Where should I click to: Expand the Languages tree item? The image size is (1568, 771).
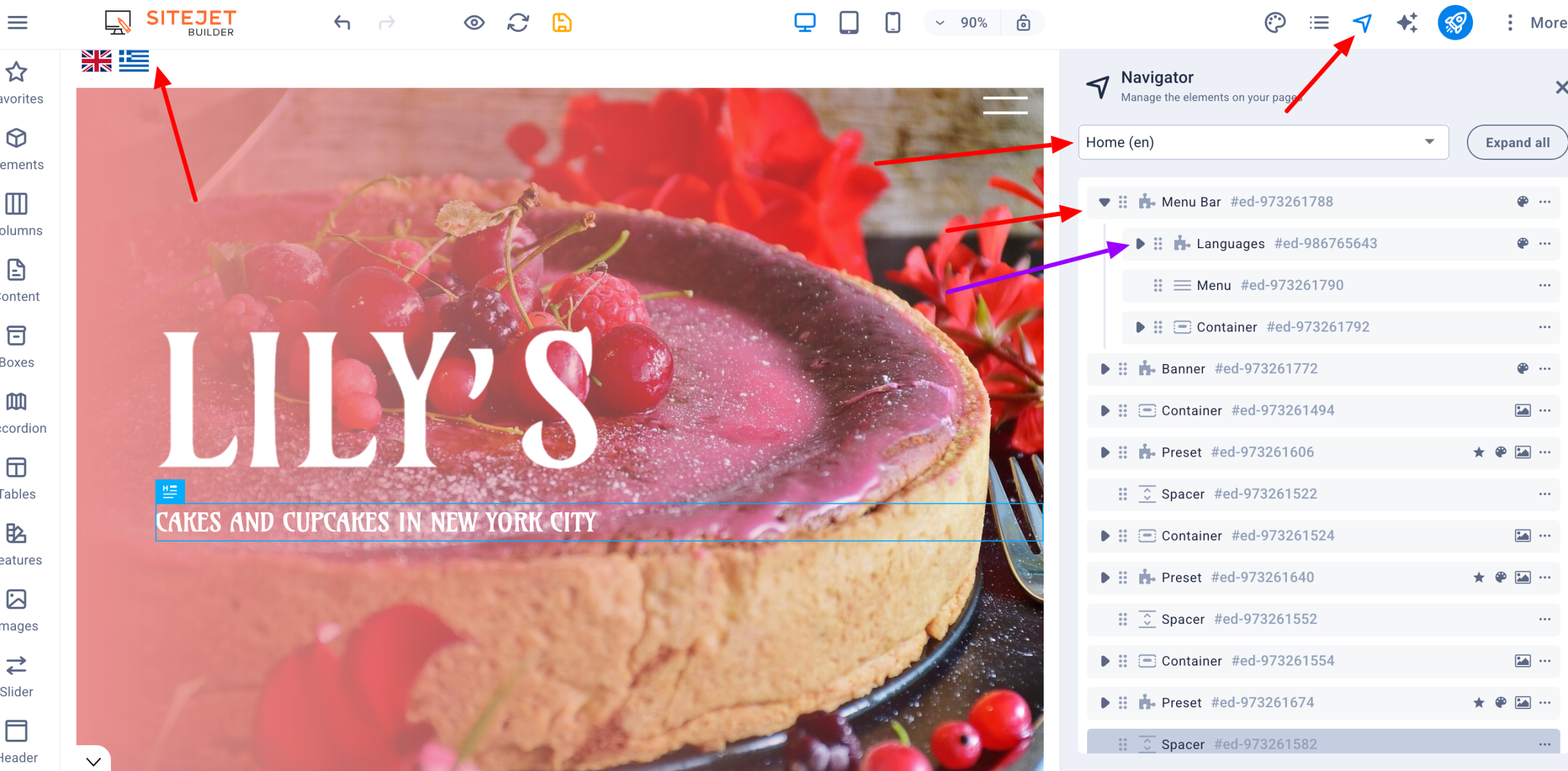[1140, 244]
